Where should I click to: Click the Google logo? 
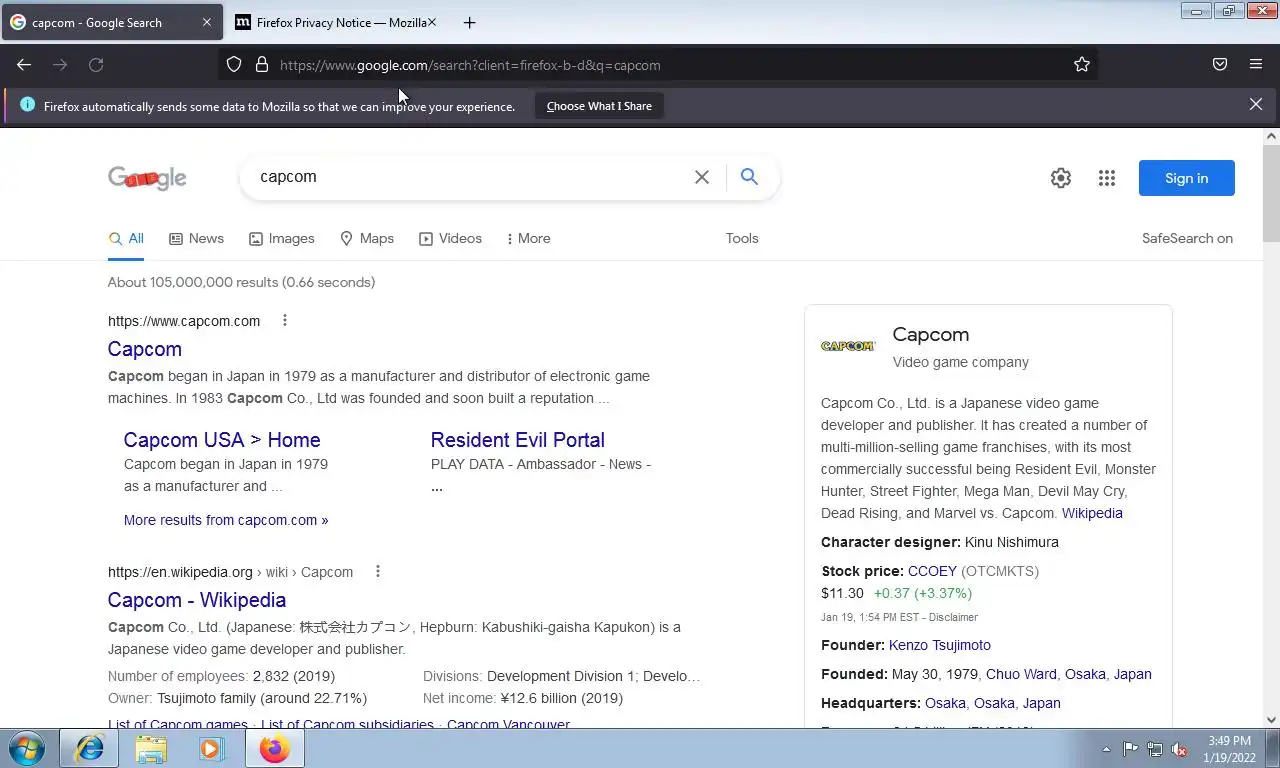click(x=147, y=178)
